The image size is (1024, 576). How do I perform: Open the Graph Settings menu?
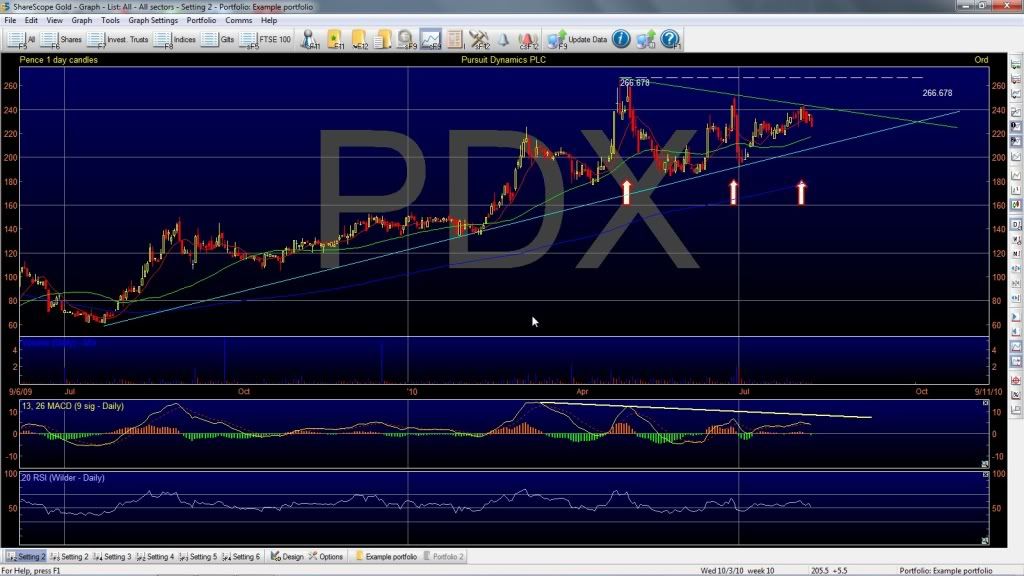pos(153,20)
